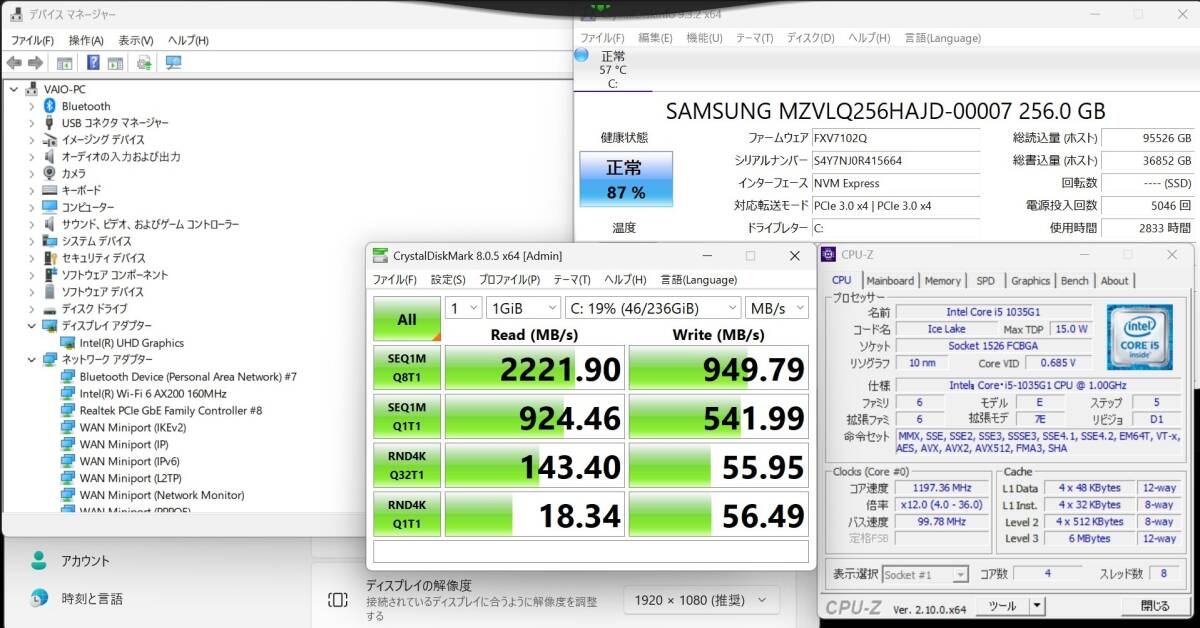Switch to the Bench tab in CPU-Z

tap(1075, 281)
